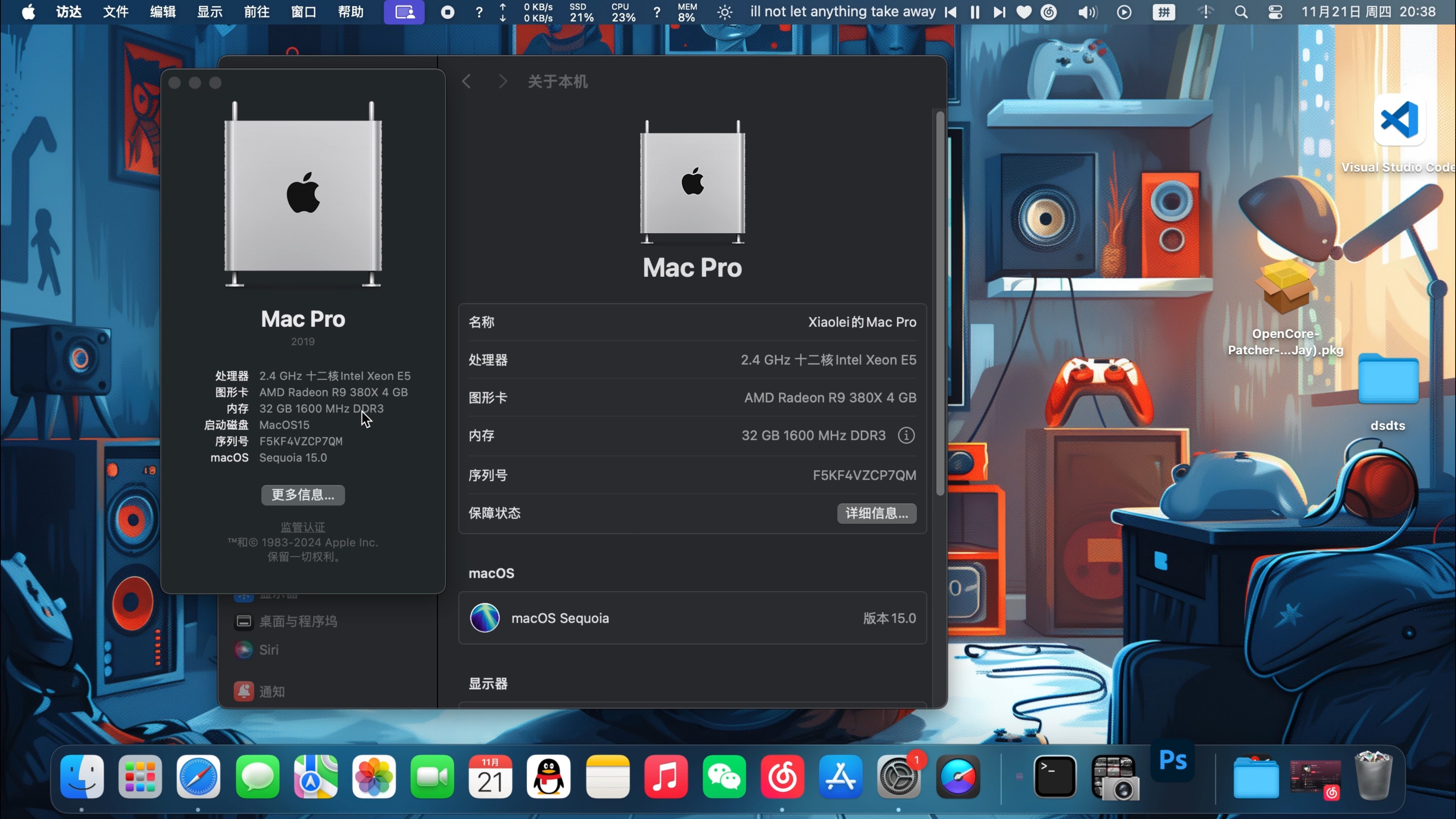Open Photos app in Dock
1456x819 pixels.
(x=373, y=777)
